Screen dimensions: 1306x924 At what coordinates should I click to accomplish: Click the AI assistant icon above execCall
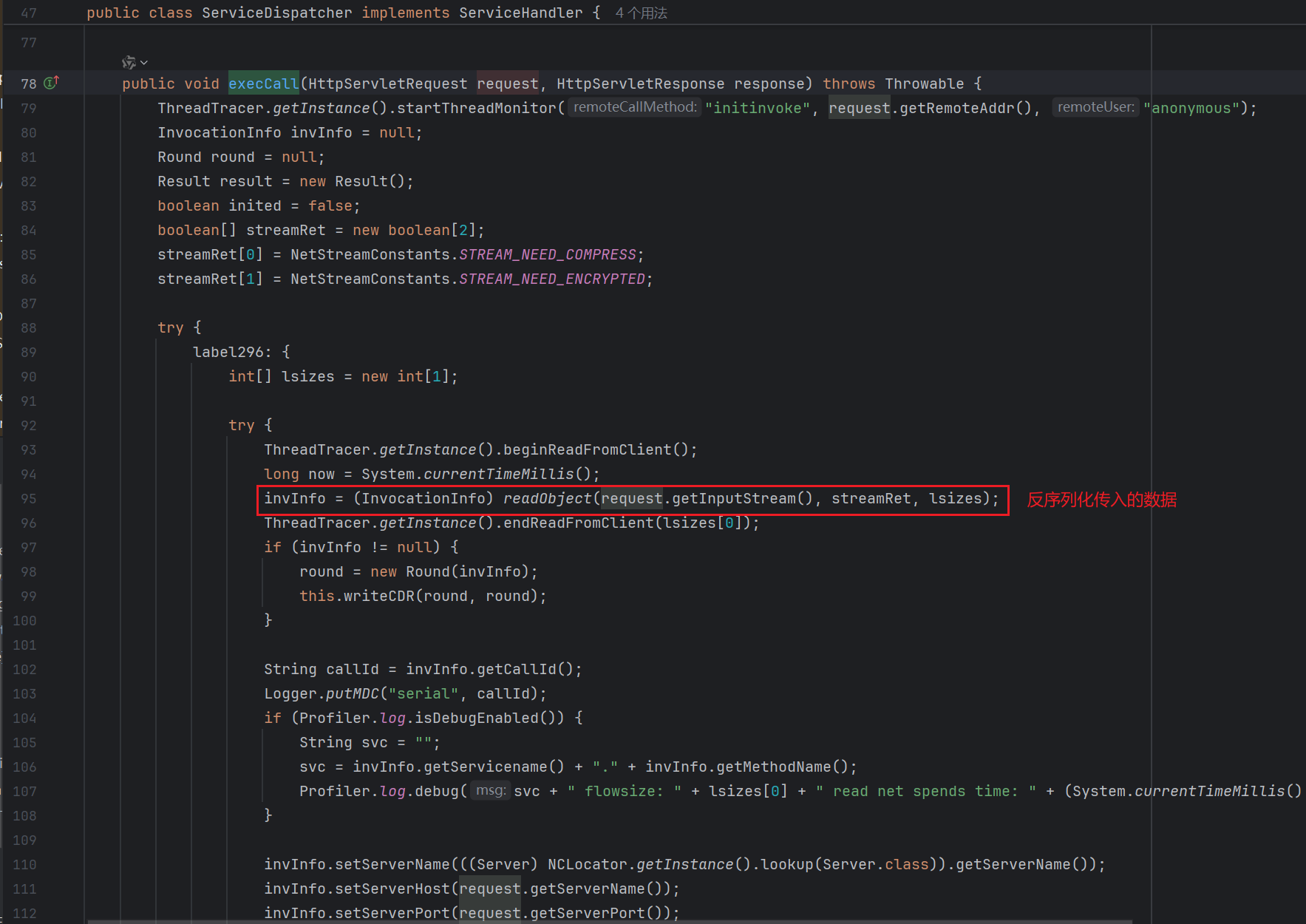click(129, 63)
